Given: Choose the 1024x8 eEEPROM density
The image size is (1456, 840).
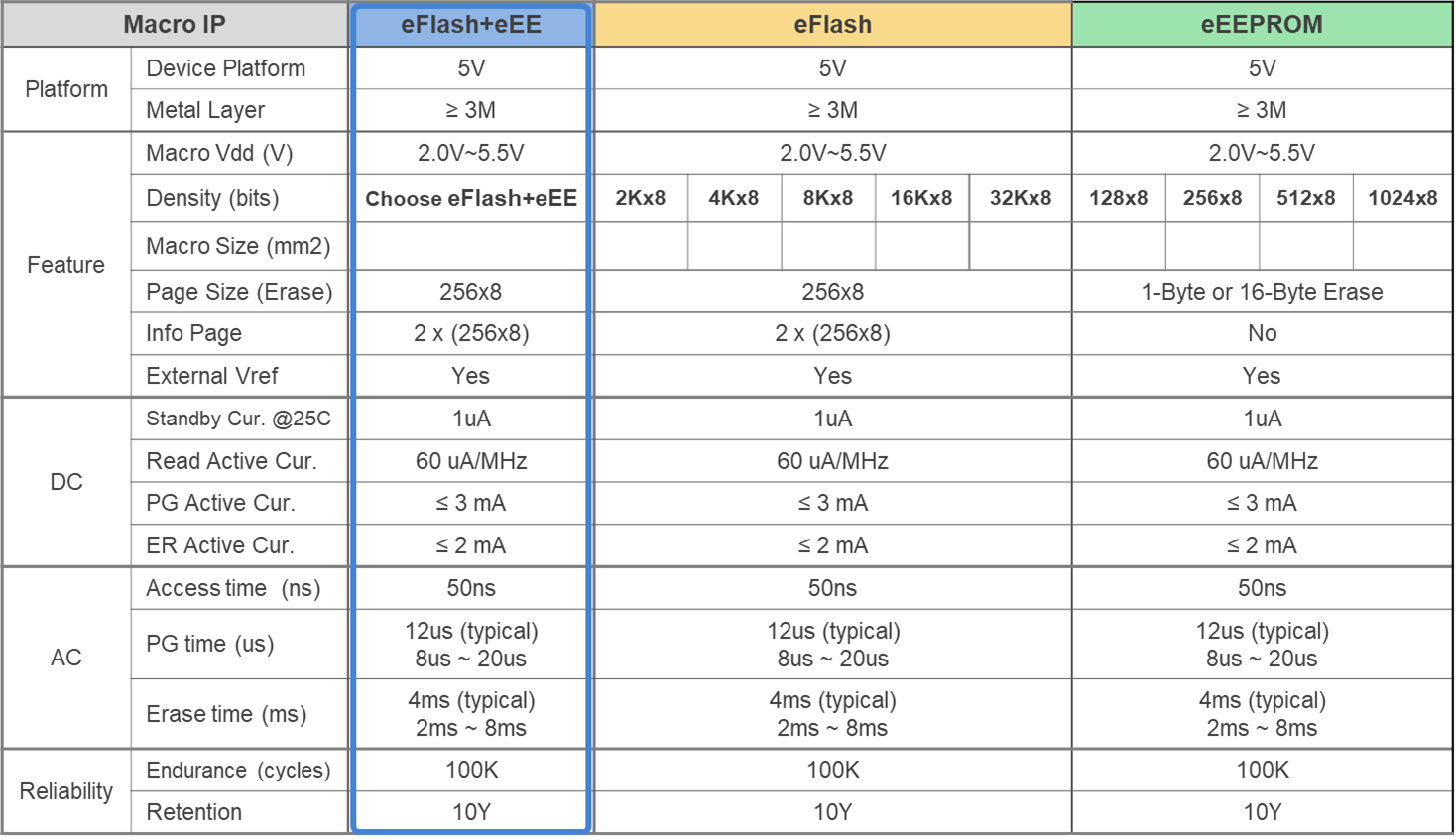Looking at the screenshot, I should tap(1402, 198).
